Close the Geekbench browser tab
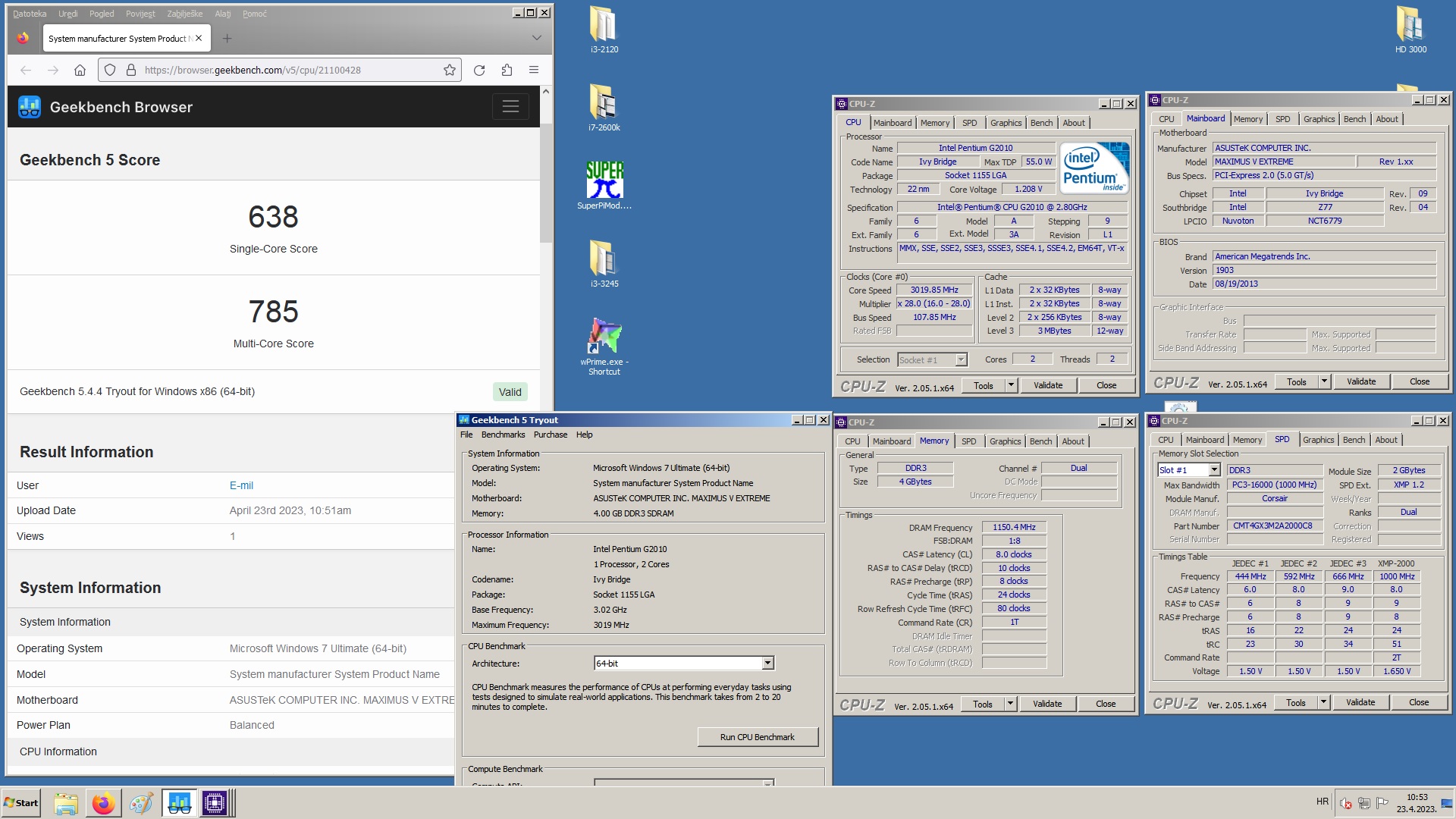Screen dimensions: 1456x819 click(199, 38)
